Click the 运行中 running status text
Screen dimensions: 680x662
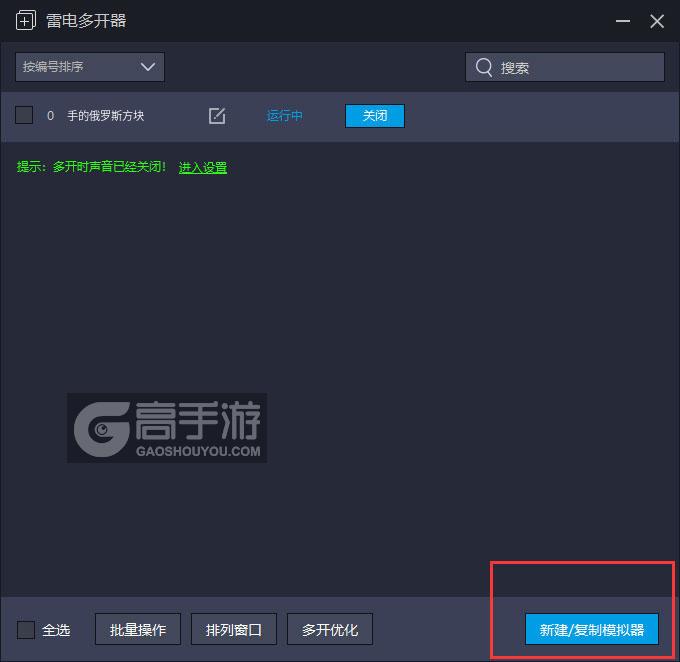point(284,116)
